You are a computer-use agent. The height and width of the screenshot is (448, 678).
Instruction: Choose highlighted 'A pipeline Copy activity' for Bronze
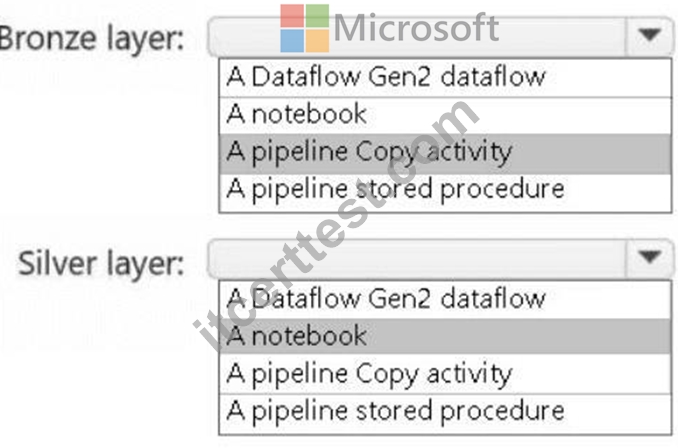pyautogui.click(x=445, y=154)
